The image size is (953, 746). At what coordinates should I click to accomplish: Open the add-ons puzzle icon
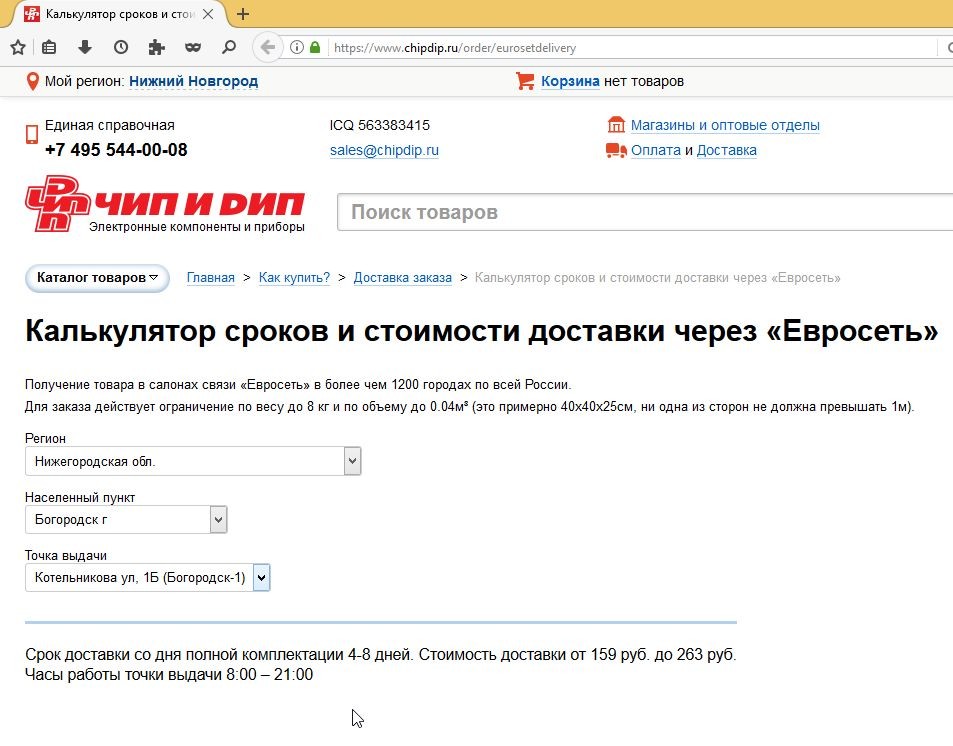pos(156,47)
